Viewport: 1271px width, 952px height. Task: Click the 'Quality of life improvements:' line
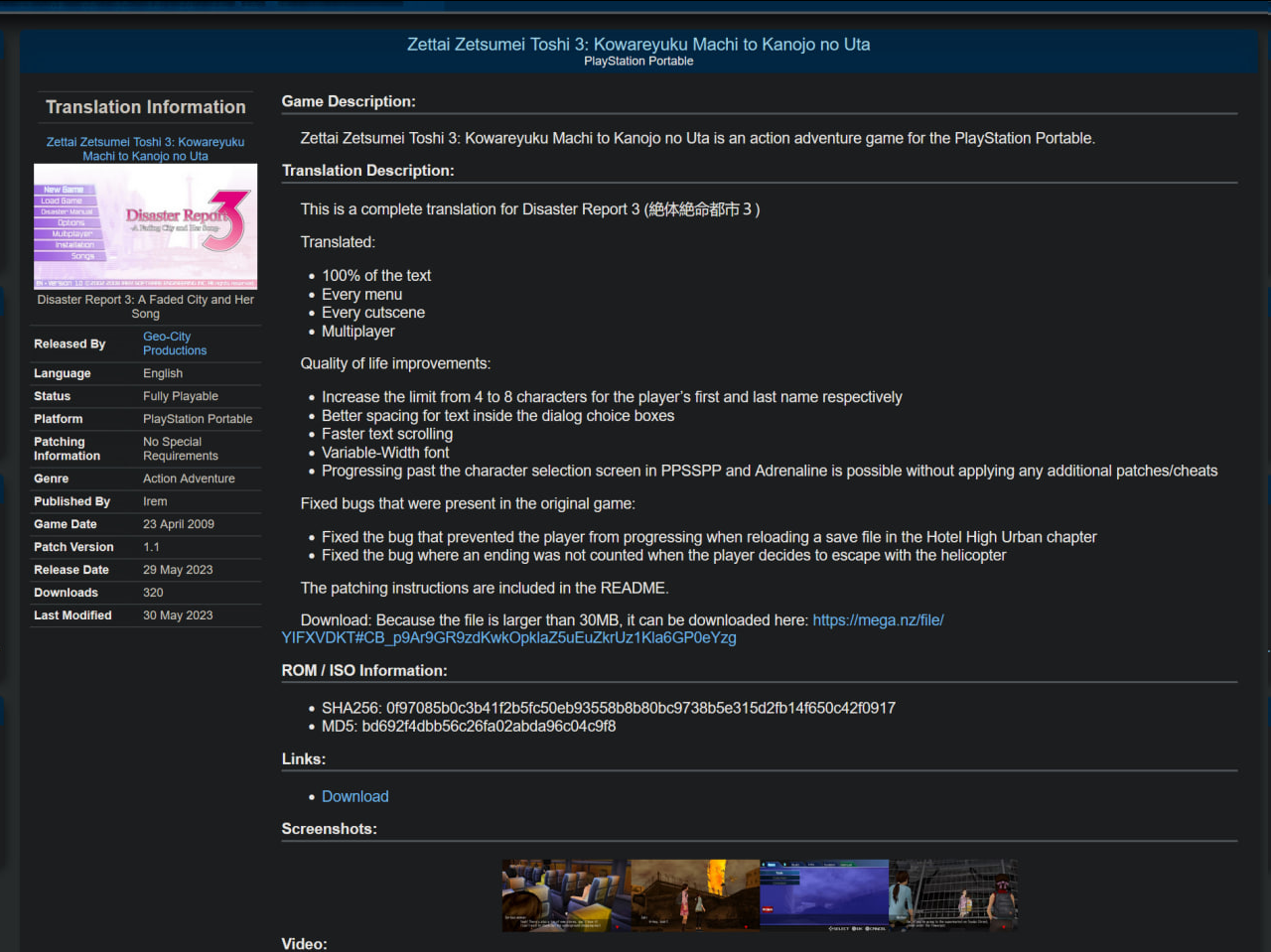395,364
